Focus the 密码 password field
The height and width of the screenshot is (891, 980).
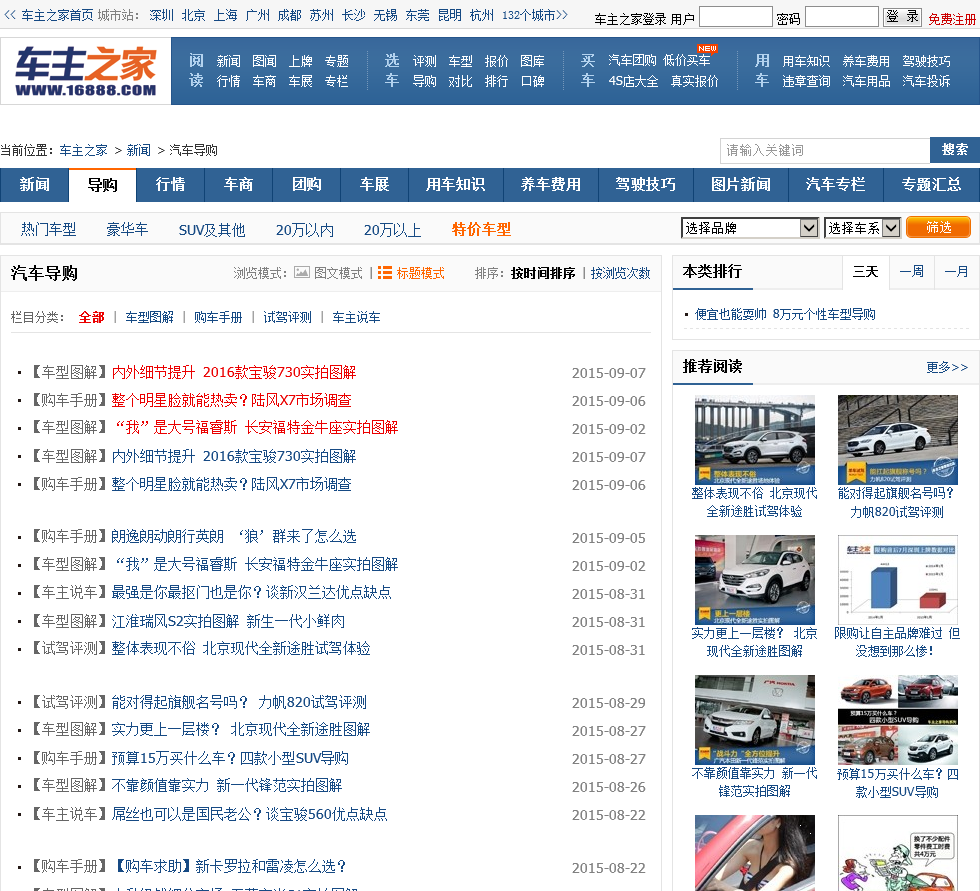click(842, 17)
